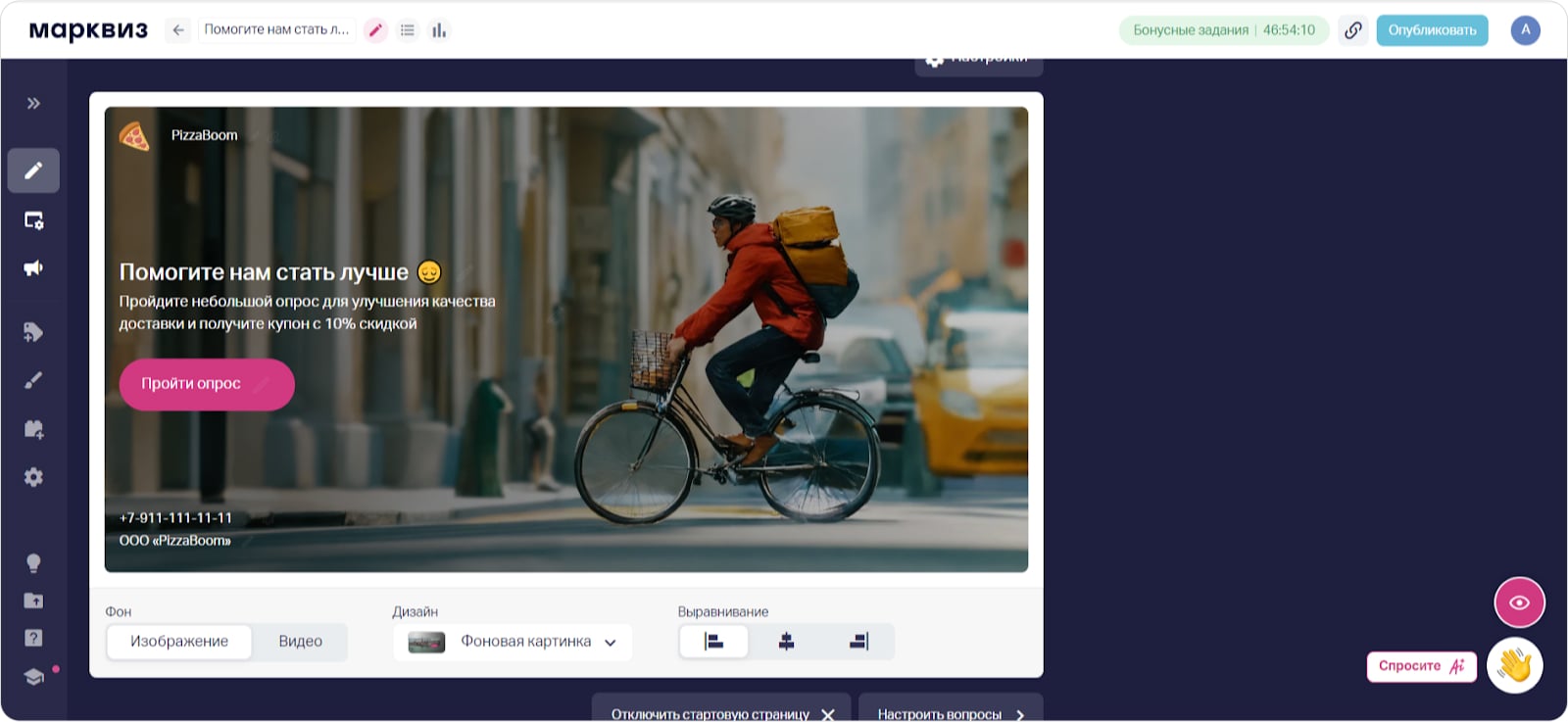Open the Фоновая картинка design dropdown
This screenshot has width=1568, height=722.
tap(513, 642)
